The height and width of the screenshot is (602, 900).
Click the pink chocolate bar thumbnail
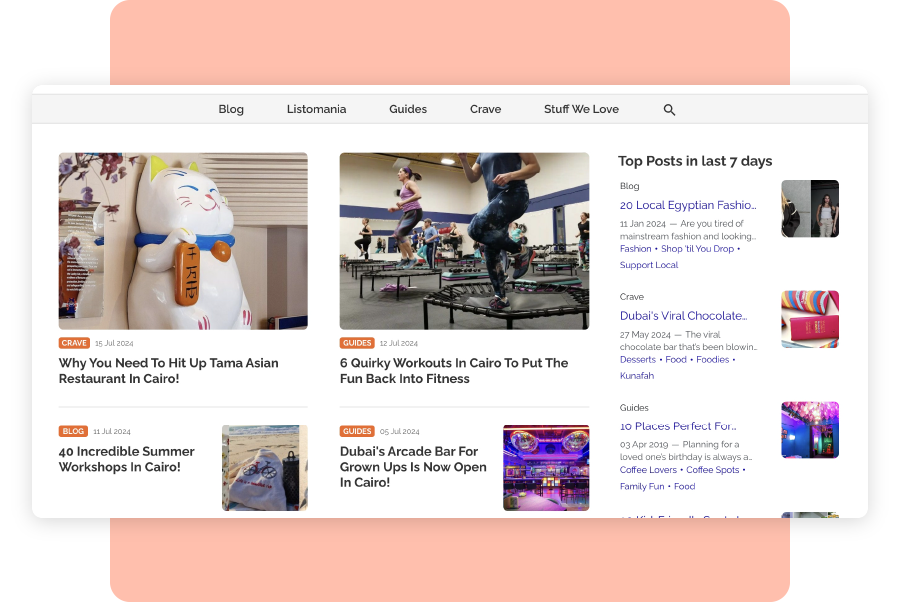pos(810,319)
